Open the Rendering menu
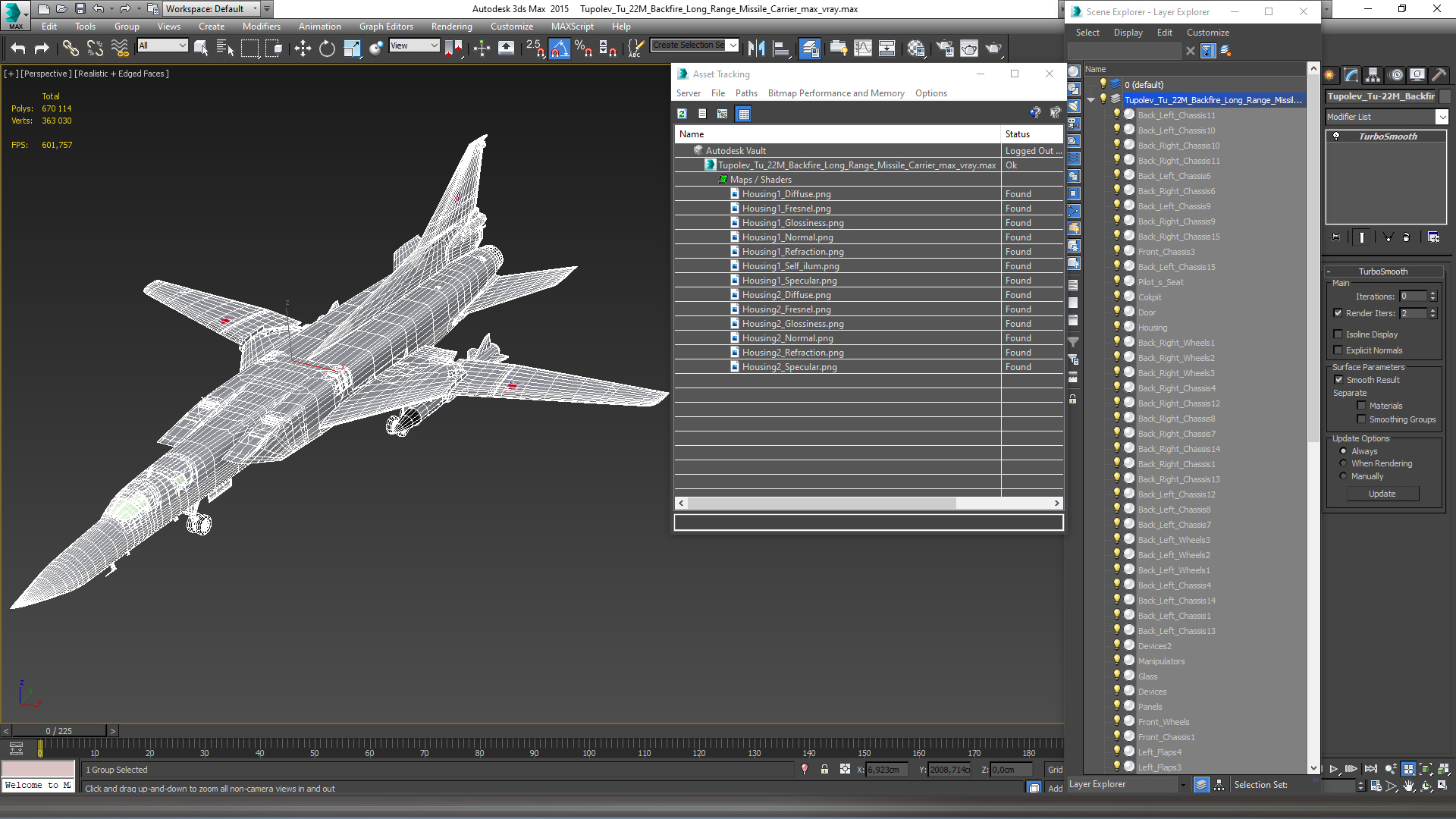The width and height of the screenshot is (1456, 819). point(451,27)
